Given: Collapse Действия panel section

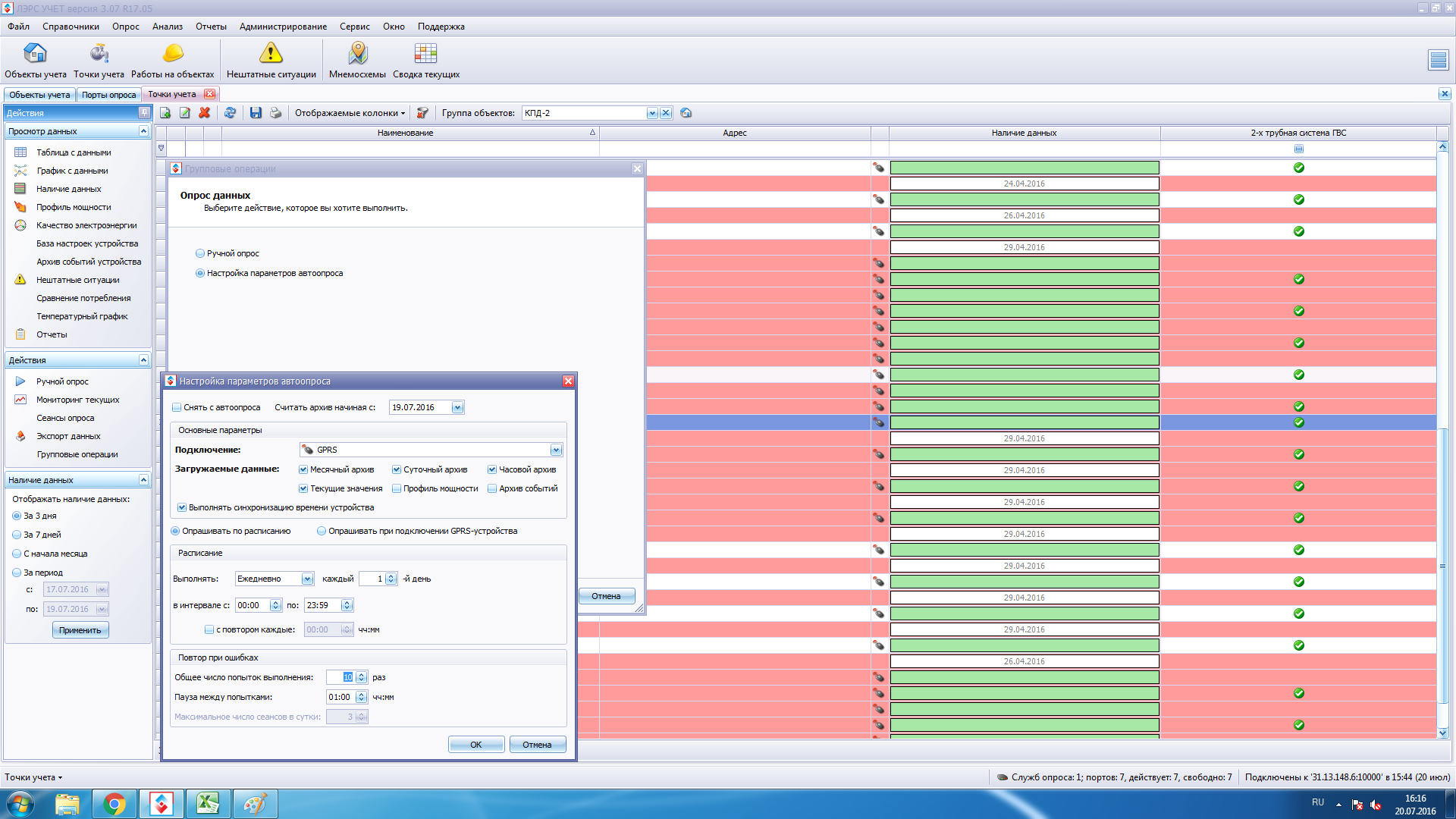Looking at the screenshot, I should pyautogui.click(x=143, y=360).
